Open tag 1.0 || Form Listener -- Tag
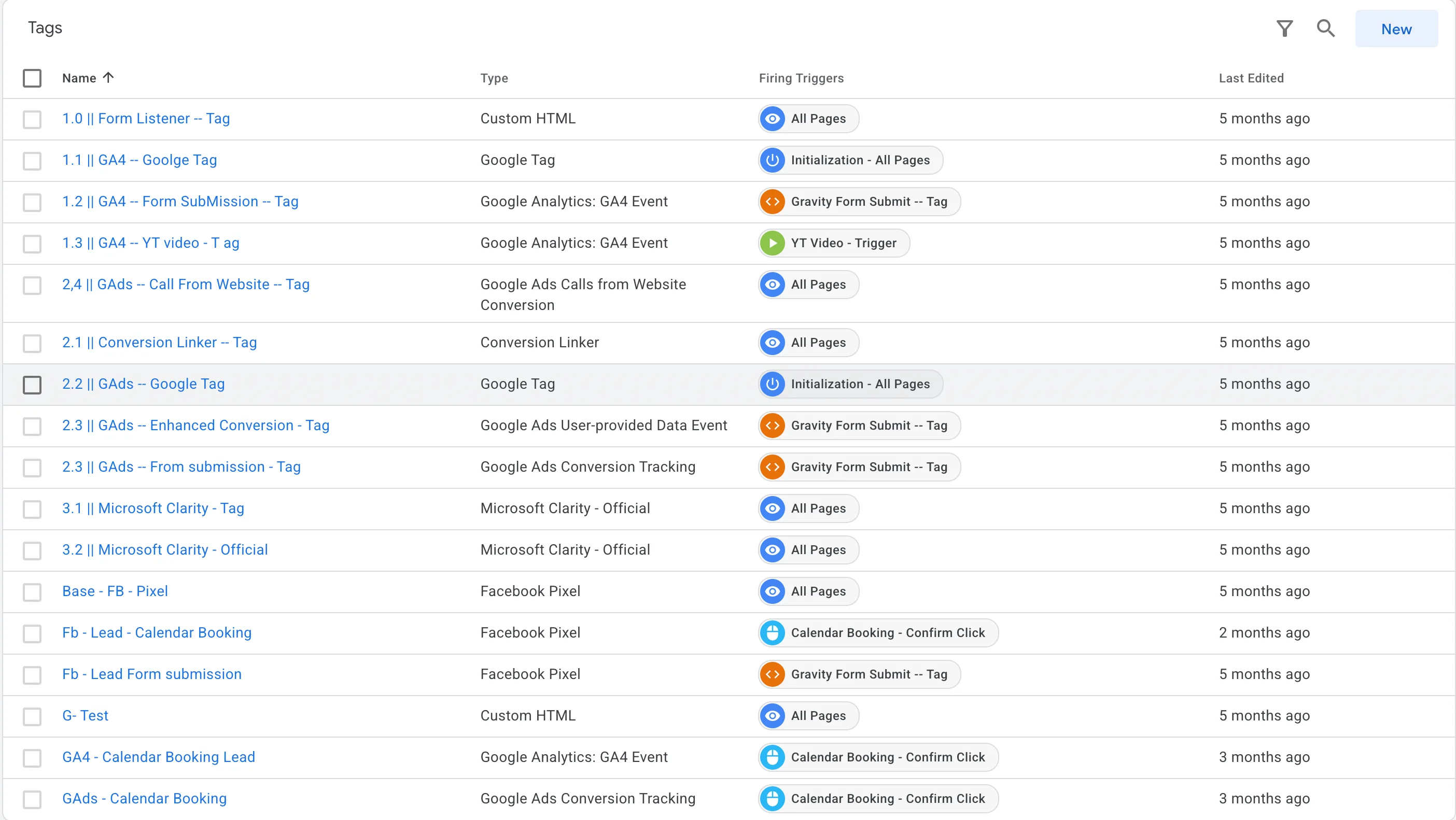 146,118
